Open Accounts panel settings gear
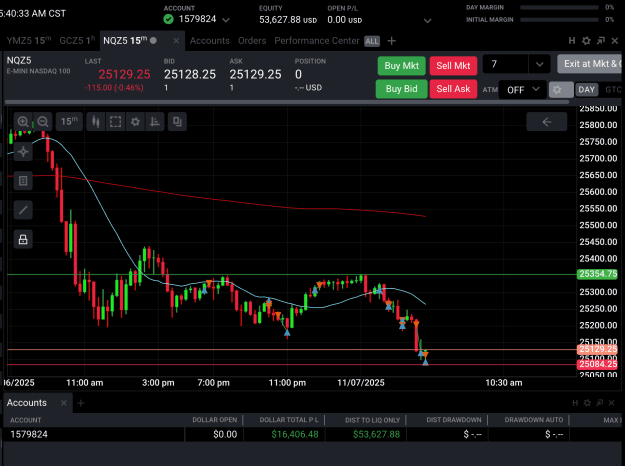Screen dimensions: 625x466 587,403
